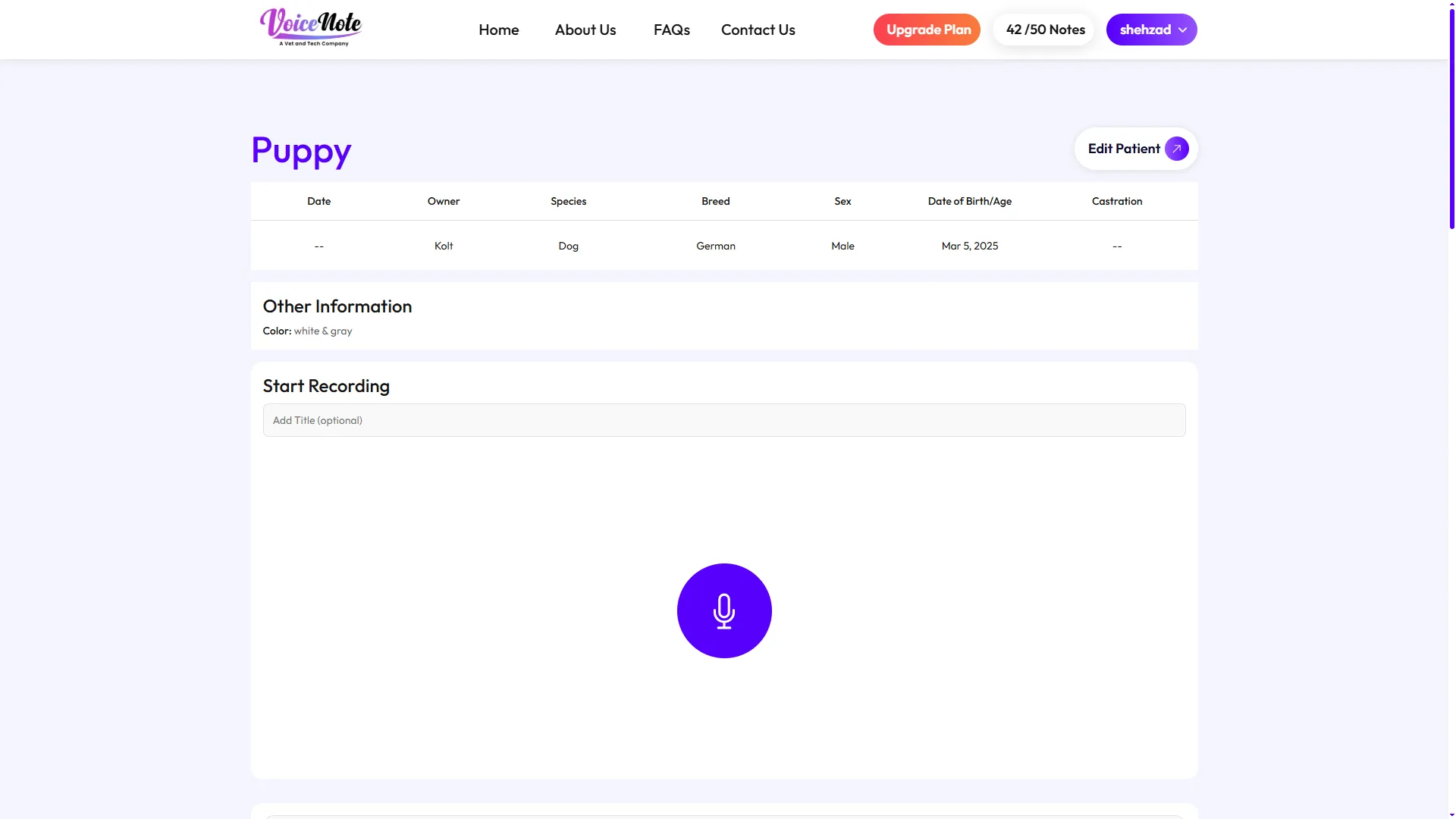The width and height of the screenshot is (1456, 819).
Task: Click the arrow icon on Edit Patient
Action: click(x=1177, y=149)
